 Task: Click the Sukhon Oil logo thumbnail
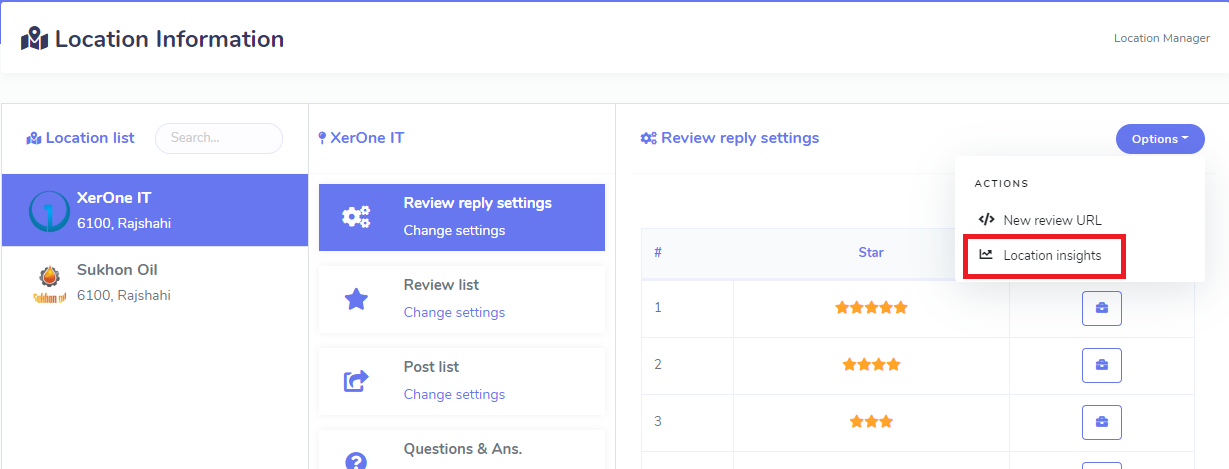tap(48, 283)
